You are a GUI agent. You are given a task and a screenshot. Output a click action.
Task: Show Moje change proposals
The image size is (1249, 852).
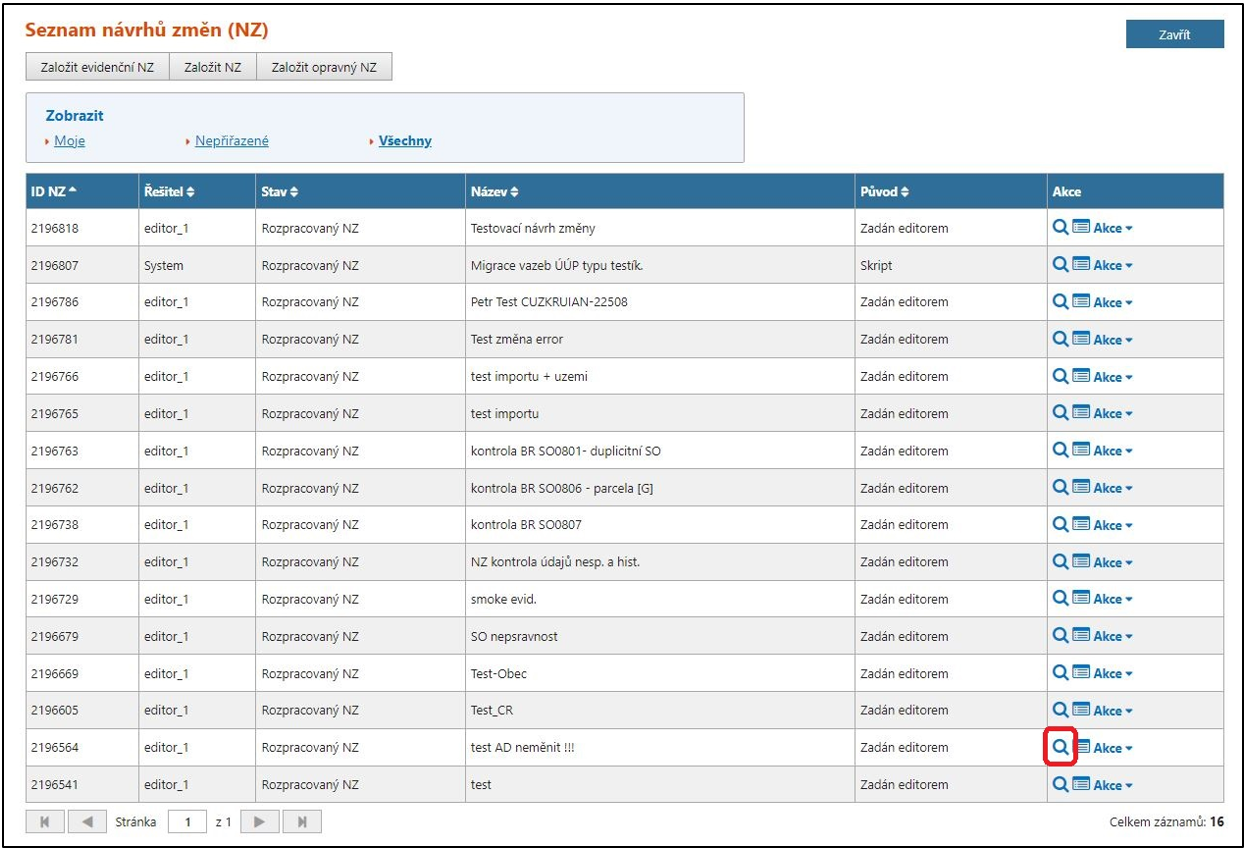click(69, 141)
